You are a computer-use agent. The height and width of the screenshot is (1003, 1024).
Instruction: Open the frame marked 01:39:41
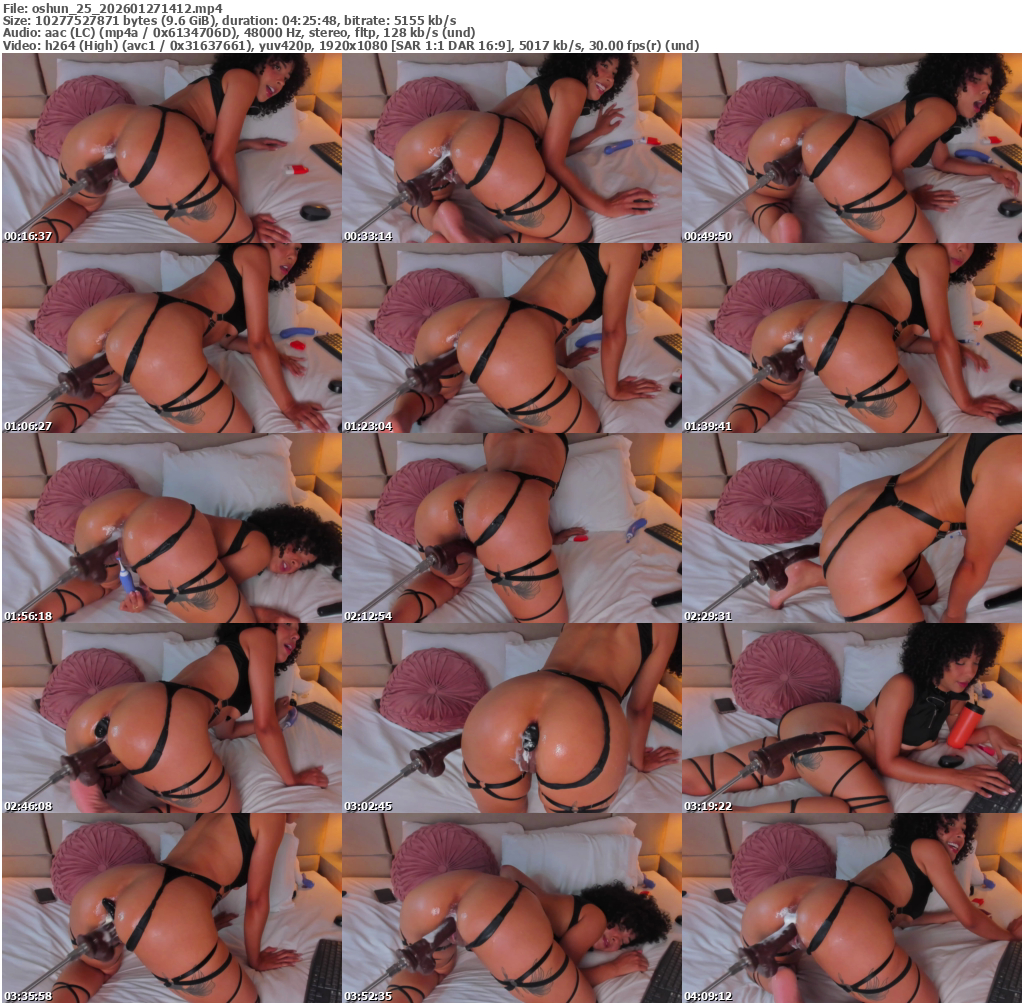point(852,338)
